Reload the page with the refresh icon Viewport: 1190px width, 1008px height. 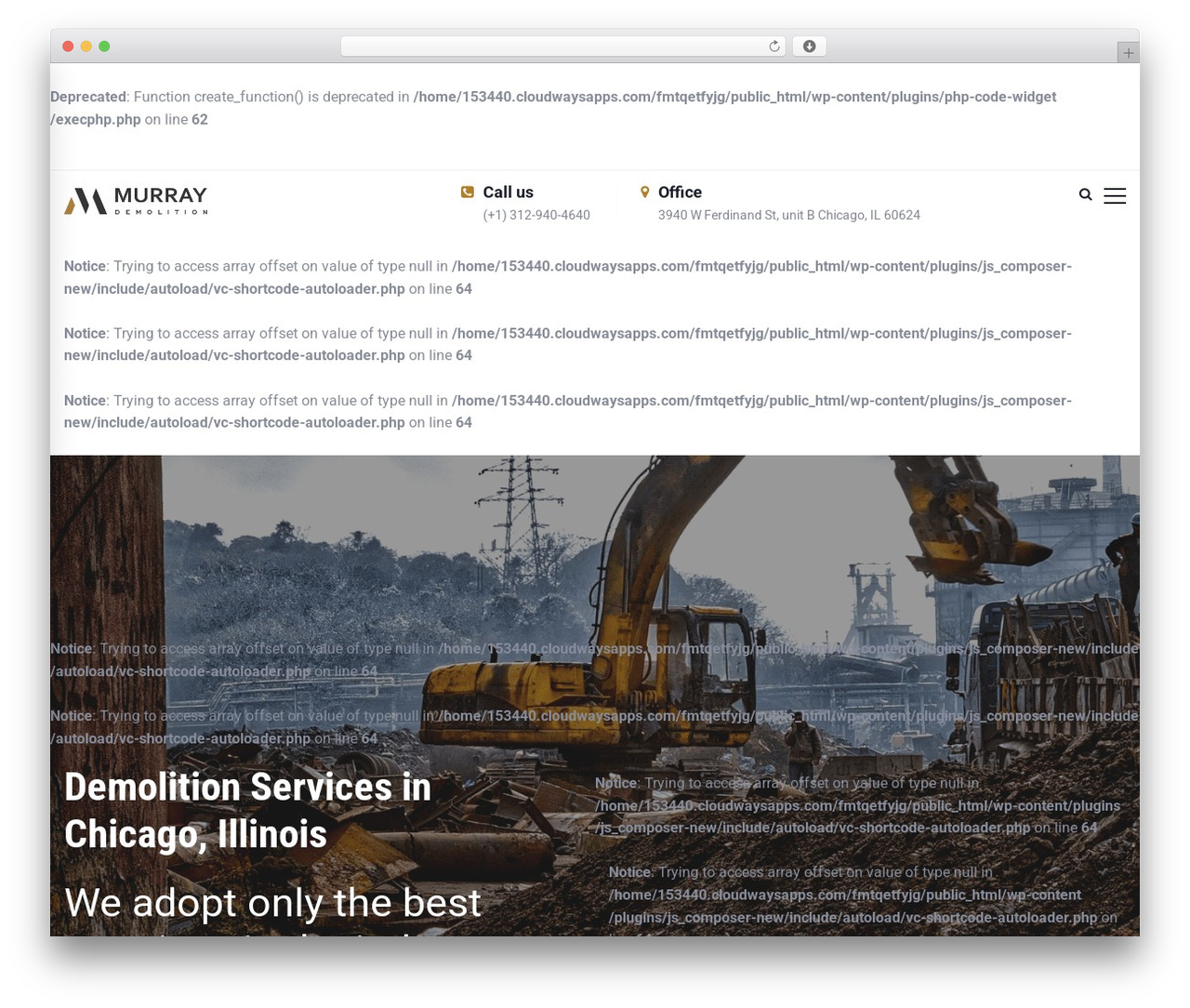773,46
